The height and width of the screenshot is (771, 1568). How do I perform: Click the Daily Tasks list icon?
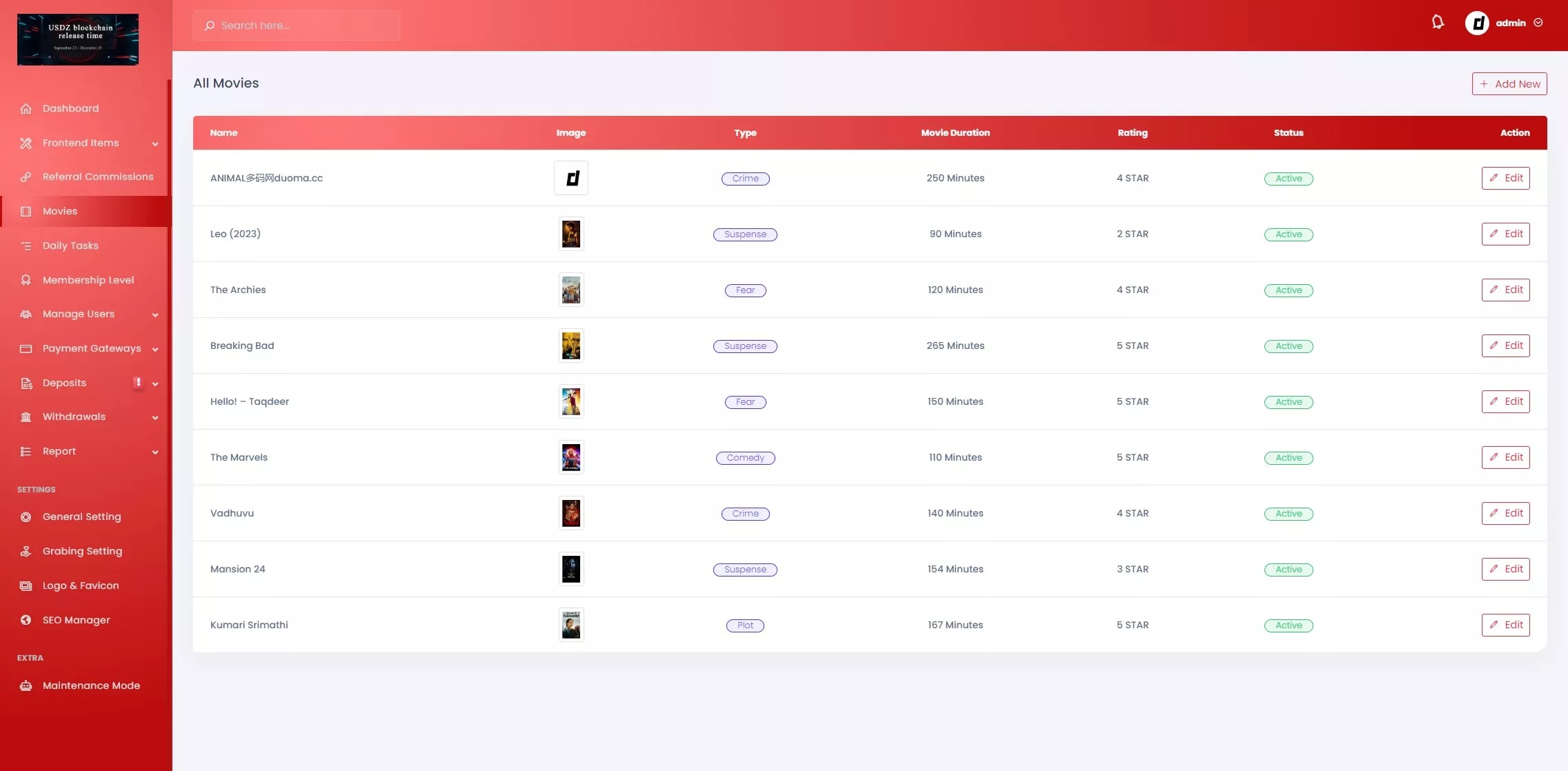26,246
